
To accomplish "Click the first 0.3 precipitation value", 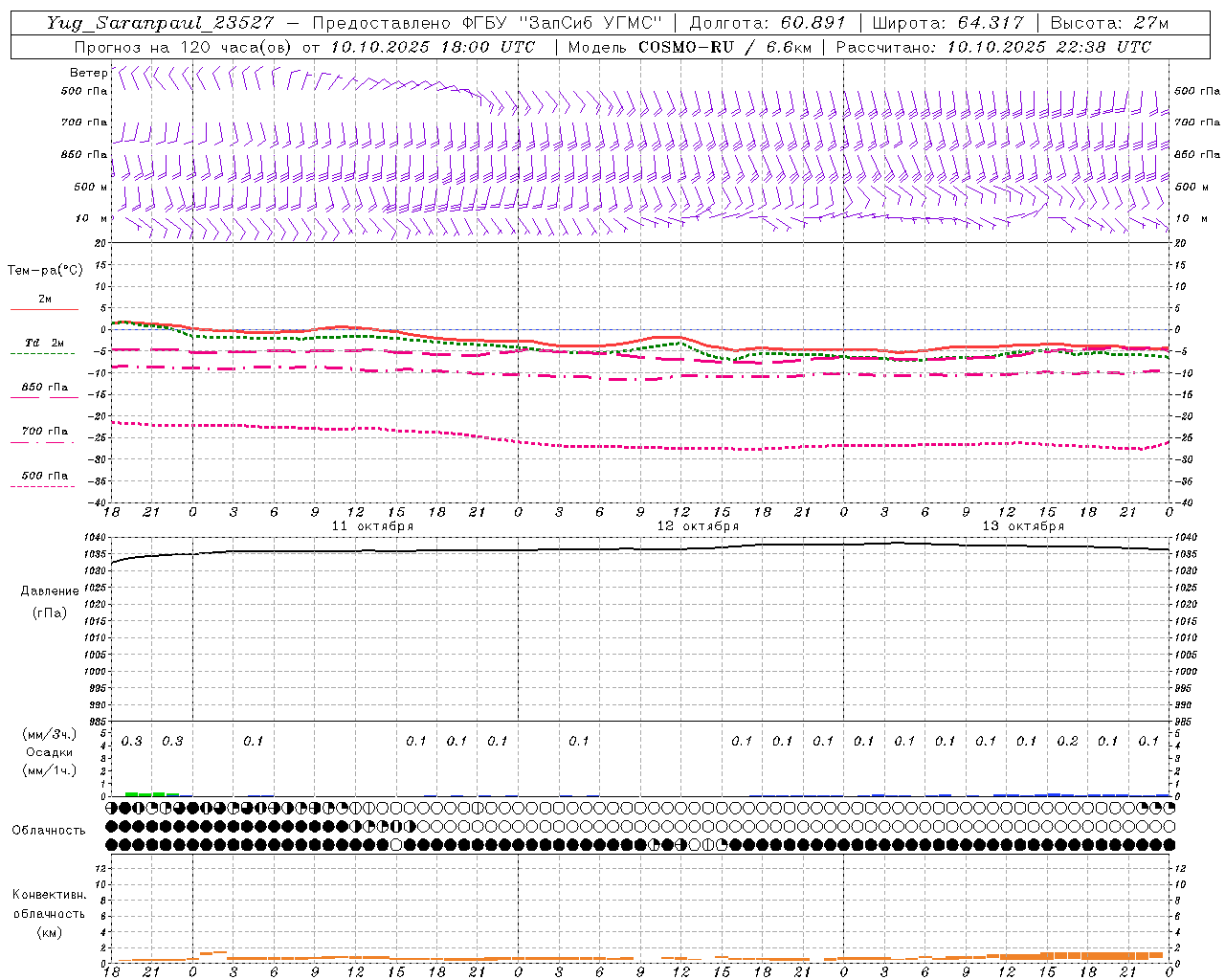I will 132,742.
